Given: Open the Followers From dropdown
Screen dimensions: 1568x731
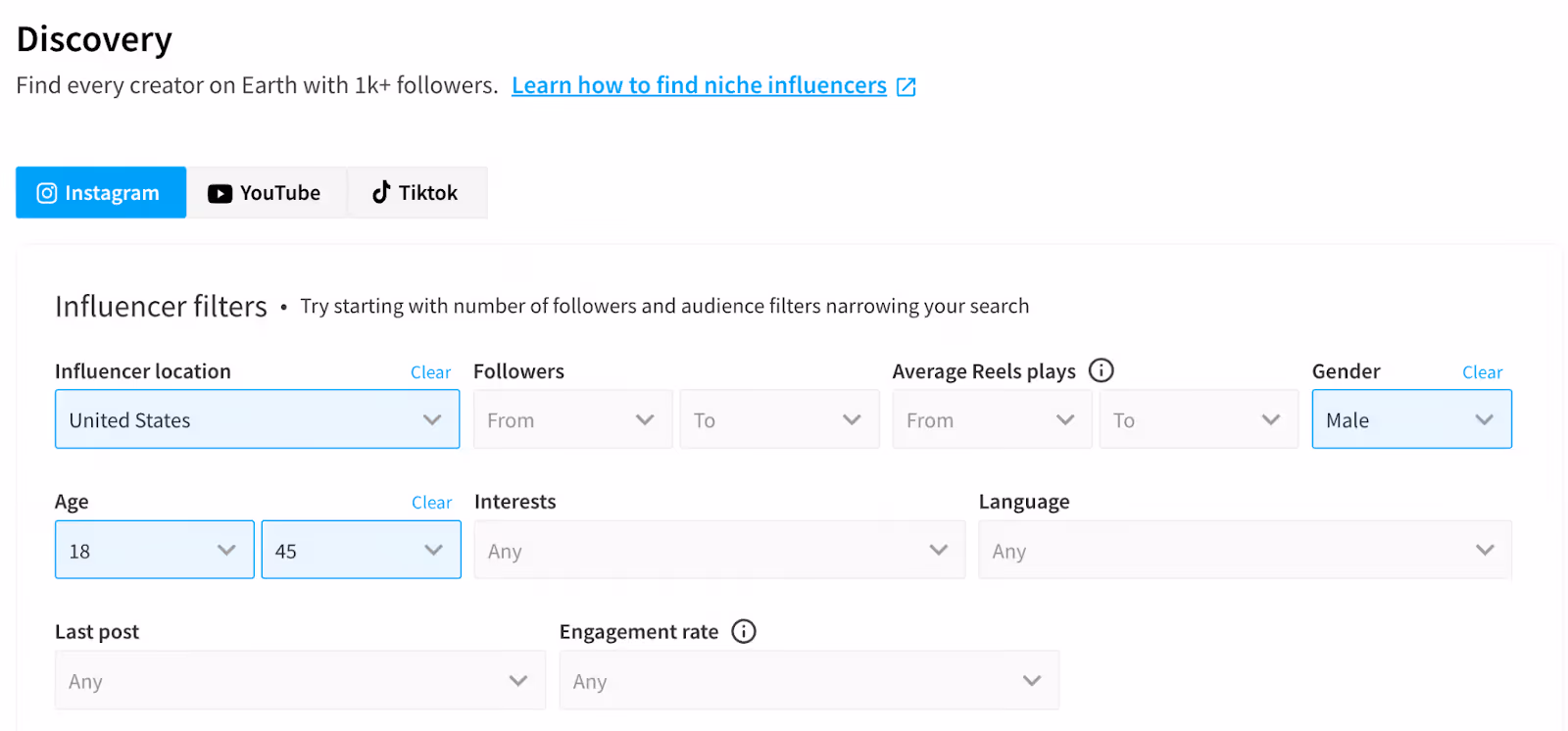Looking at the screenshot, I should click(x=572, y=420).
